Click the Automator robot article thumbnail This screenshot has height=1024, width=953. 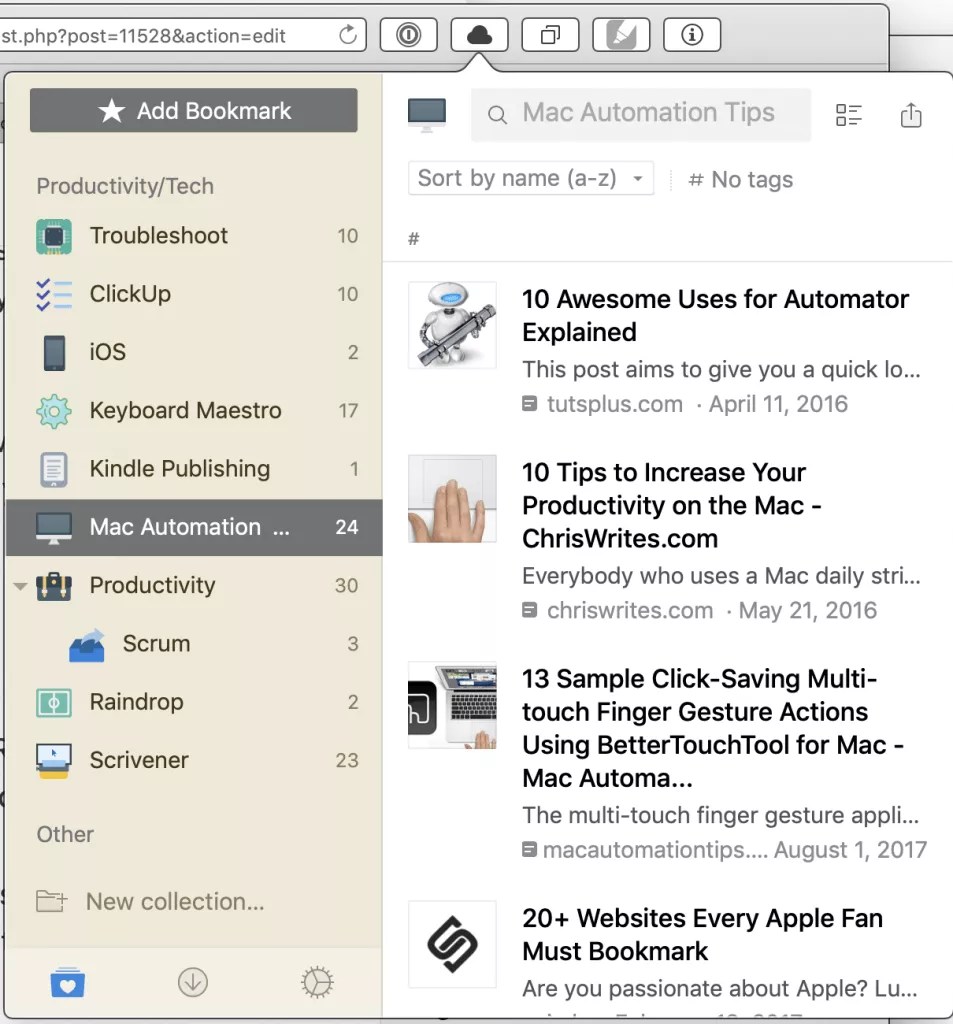click(452, 325)
